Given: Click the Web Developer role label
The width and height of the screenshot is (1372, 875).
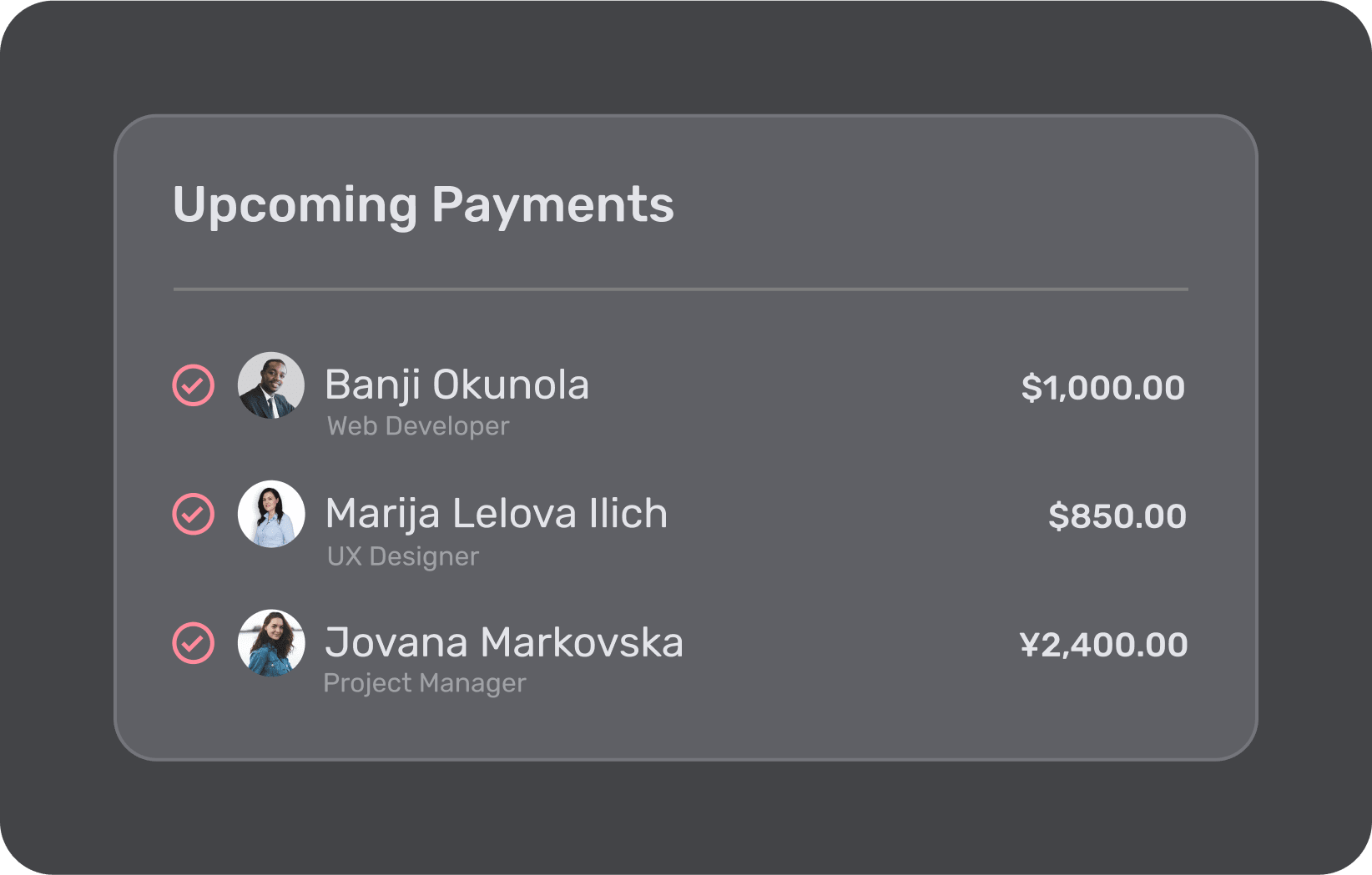Looking at the screenshot, I should pyautogui.click(x=418, y=426).
